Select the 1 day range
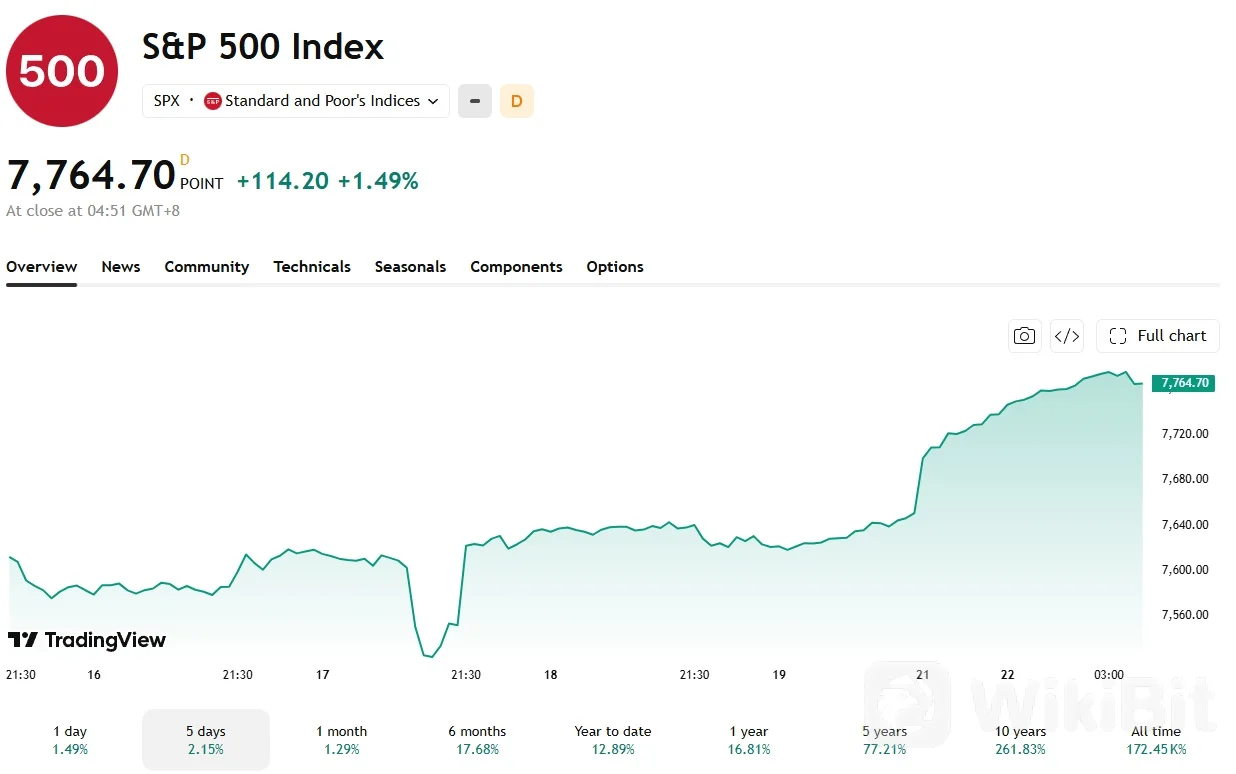Image resolution: width=1236 pixels, height=774 pixels. point(70,740)
